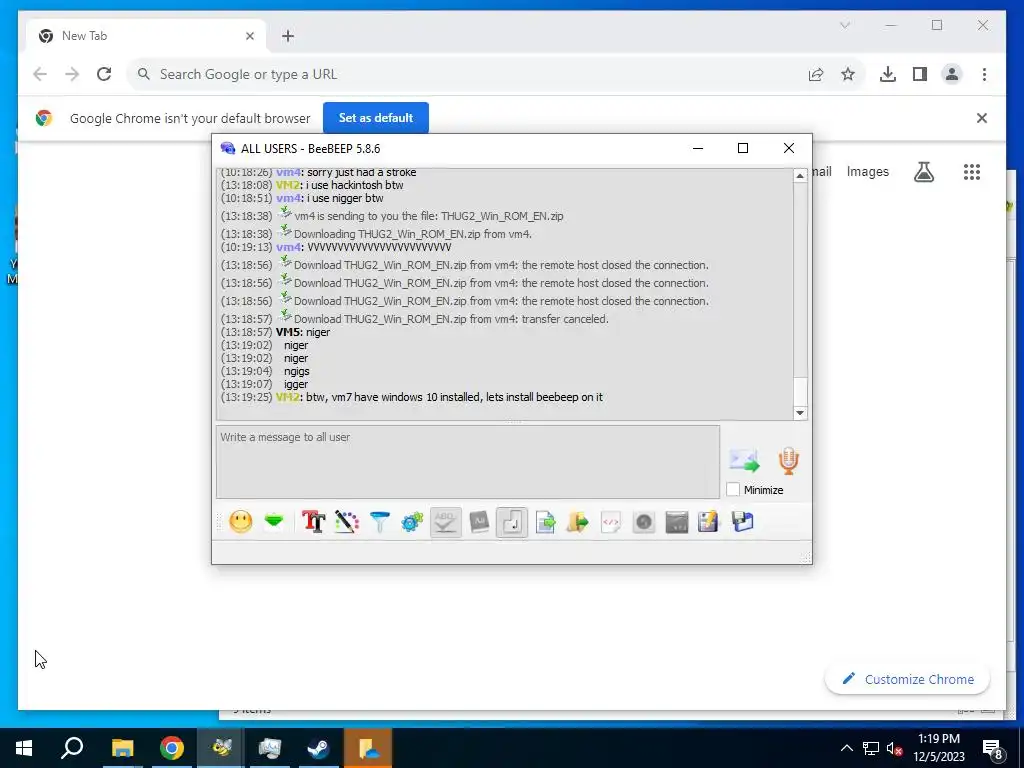Click the share this page icon in Chrome
Image resolution: width=1024 pixels, height=768 pixels.
pos(816,74)
